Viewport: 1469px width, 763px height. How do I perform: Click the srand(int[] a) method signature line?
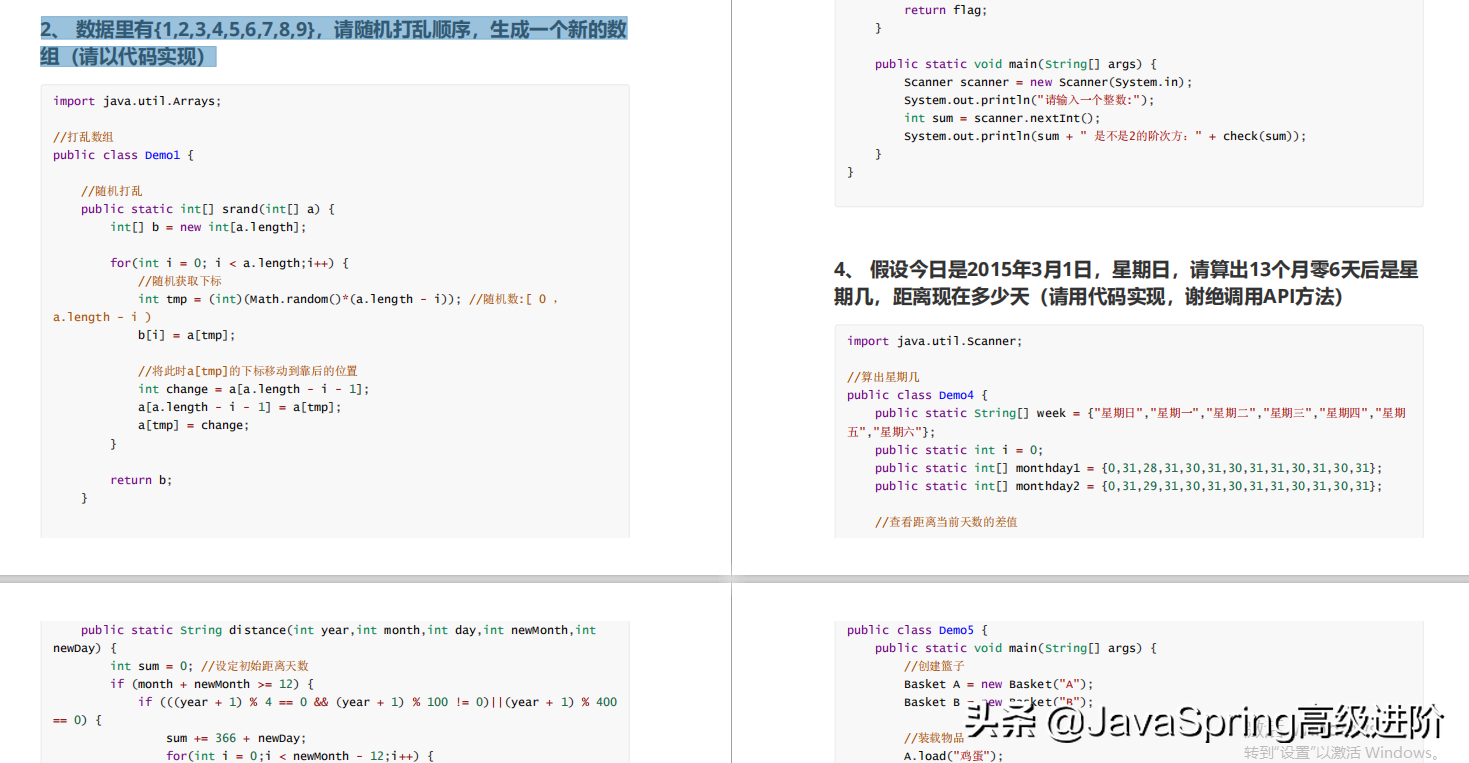tap(208, 209)
